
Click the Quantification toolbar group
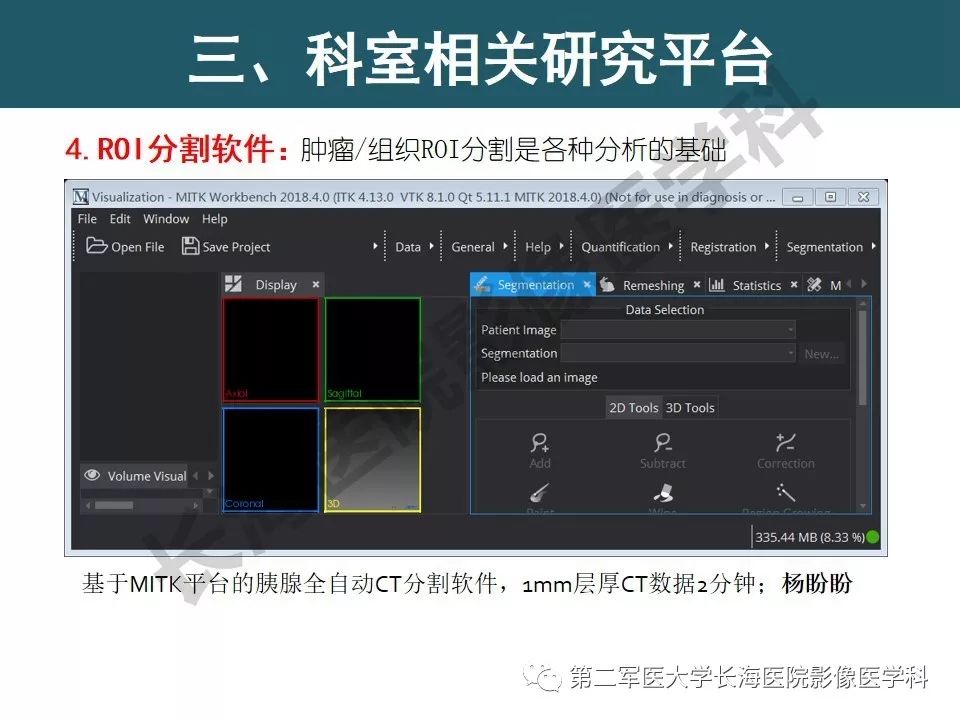[x=620, y=247]
